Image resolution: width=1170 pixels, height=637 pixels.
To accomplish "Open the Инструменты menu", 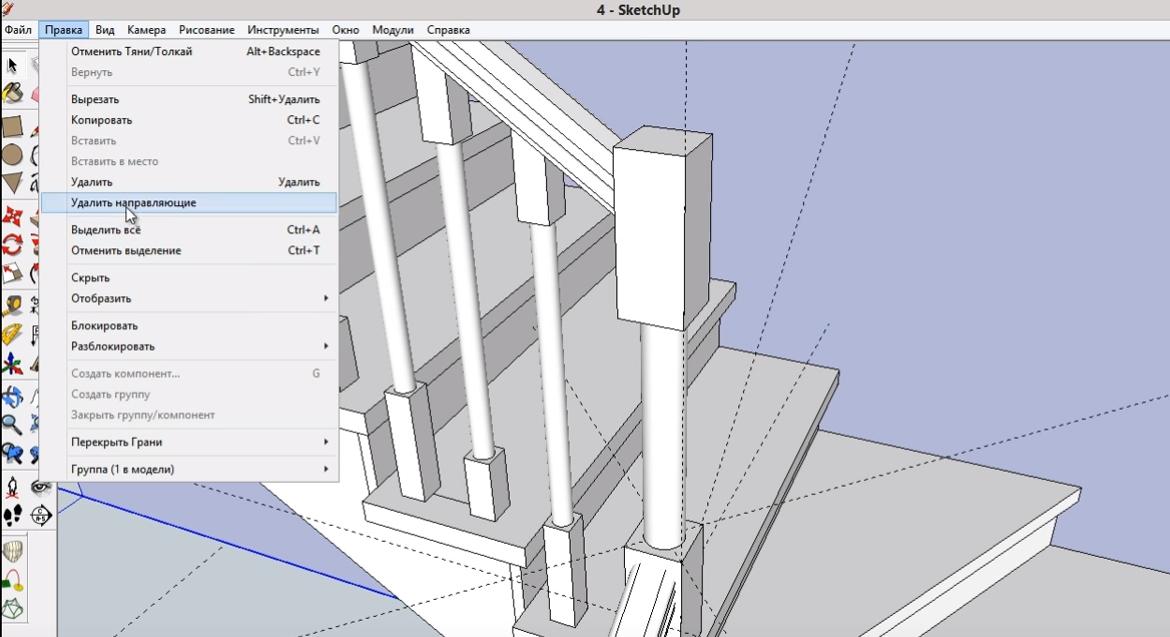I will (x=283, y=30).
